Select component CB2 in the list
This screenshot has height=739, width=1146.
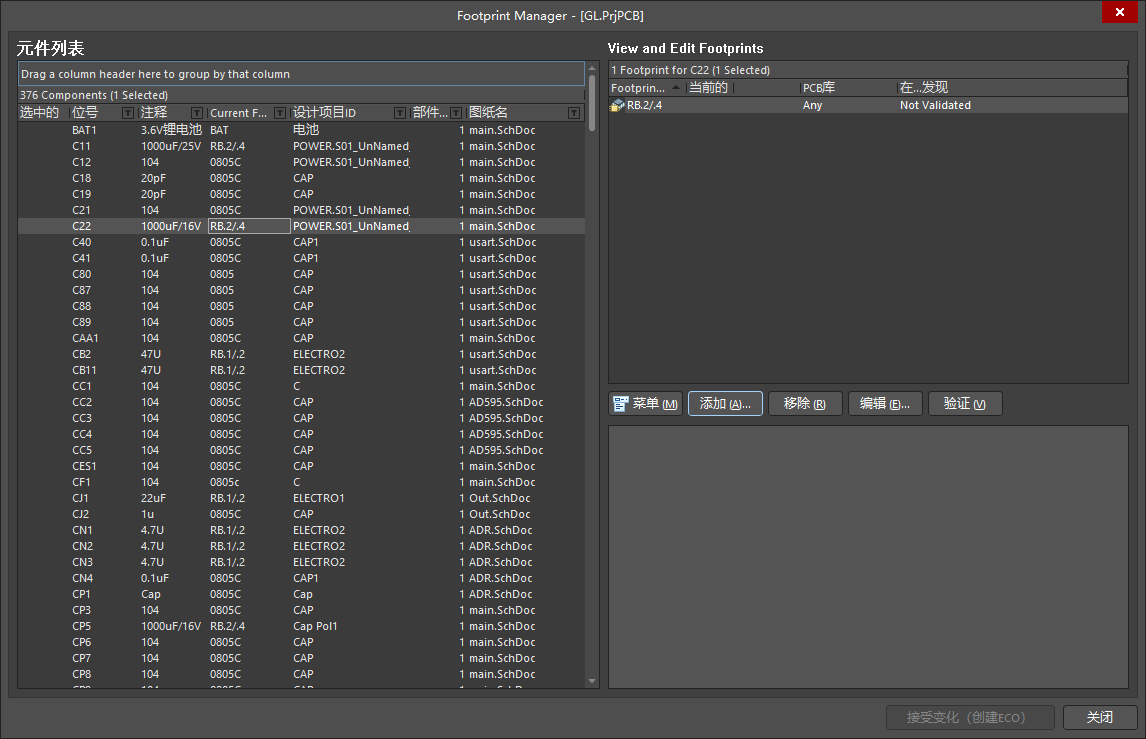[x=82, y=354]
